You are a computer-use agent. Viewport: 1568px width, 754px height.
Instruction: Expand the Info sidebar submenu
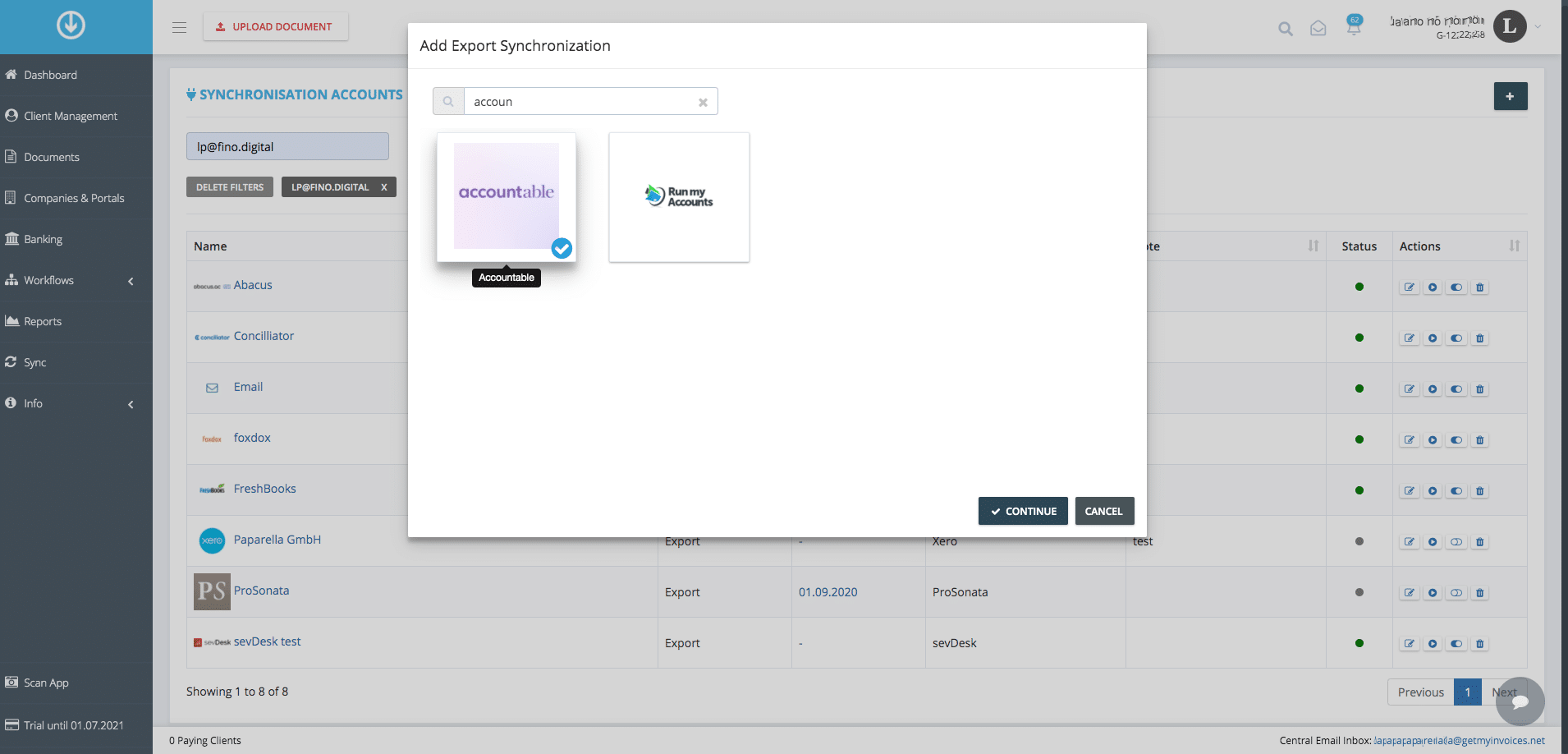pos(131,404)
